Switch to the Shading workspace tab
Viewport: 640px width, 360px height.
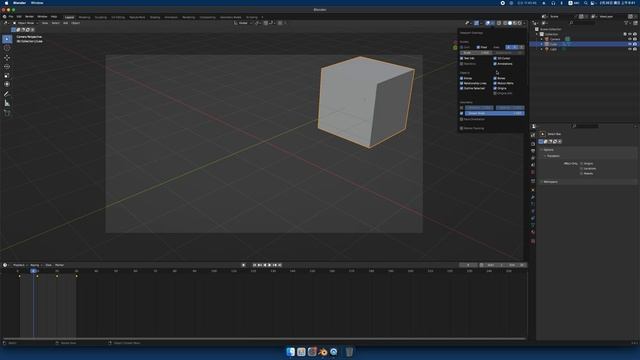155,17
